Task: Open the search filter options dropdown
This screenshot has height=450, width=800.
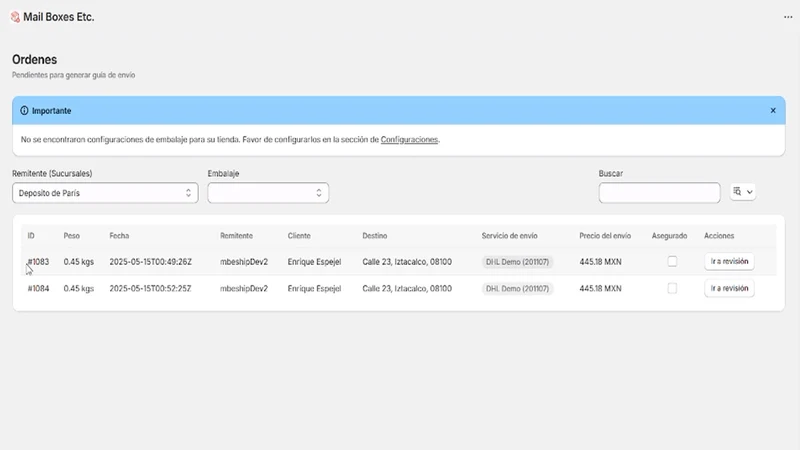Action: pos(743,192)
